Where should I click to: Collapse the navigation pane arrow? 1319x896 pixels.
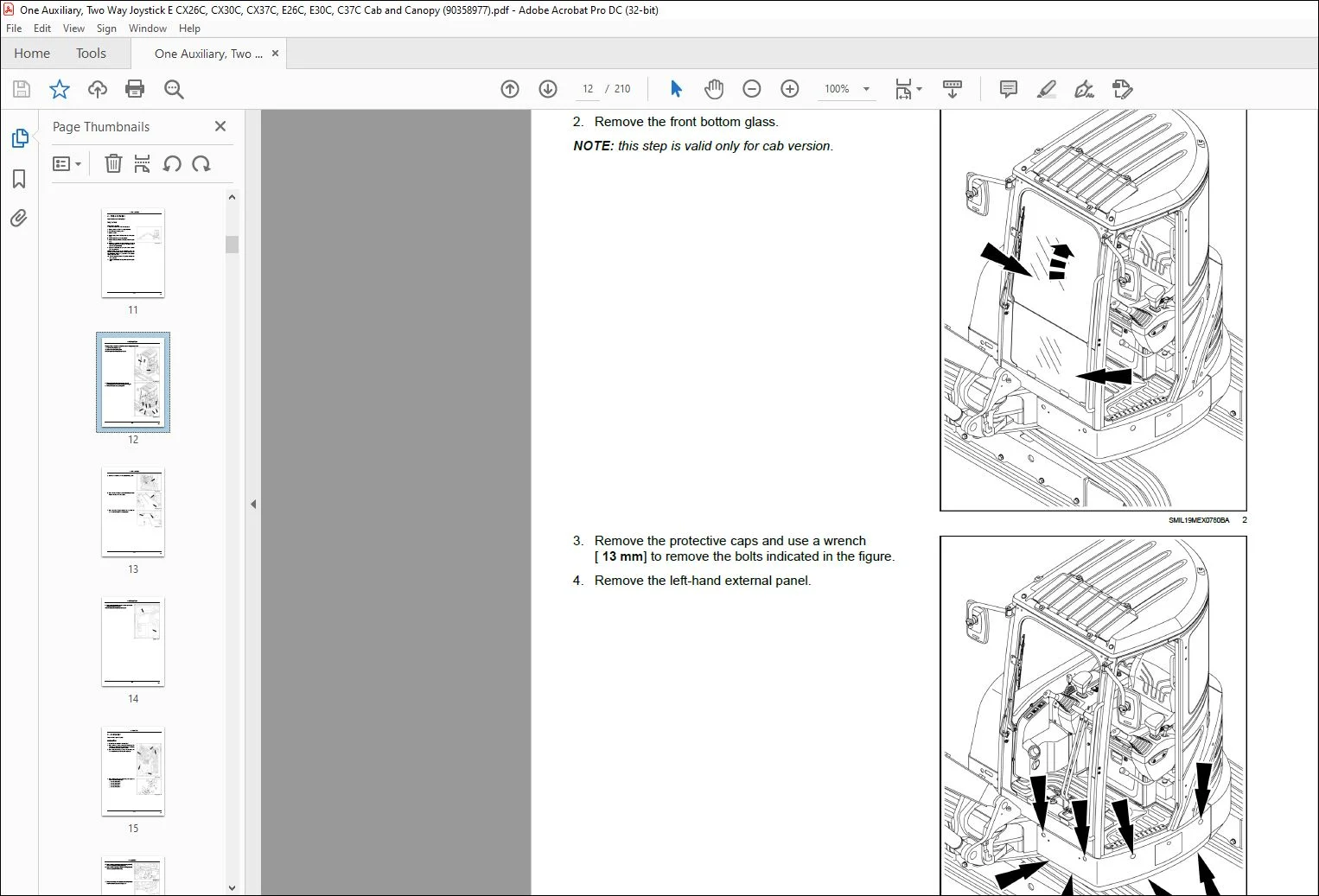(253, 504)
